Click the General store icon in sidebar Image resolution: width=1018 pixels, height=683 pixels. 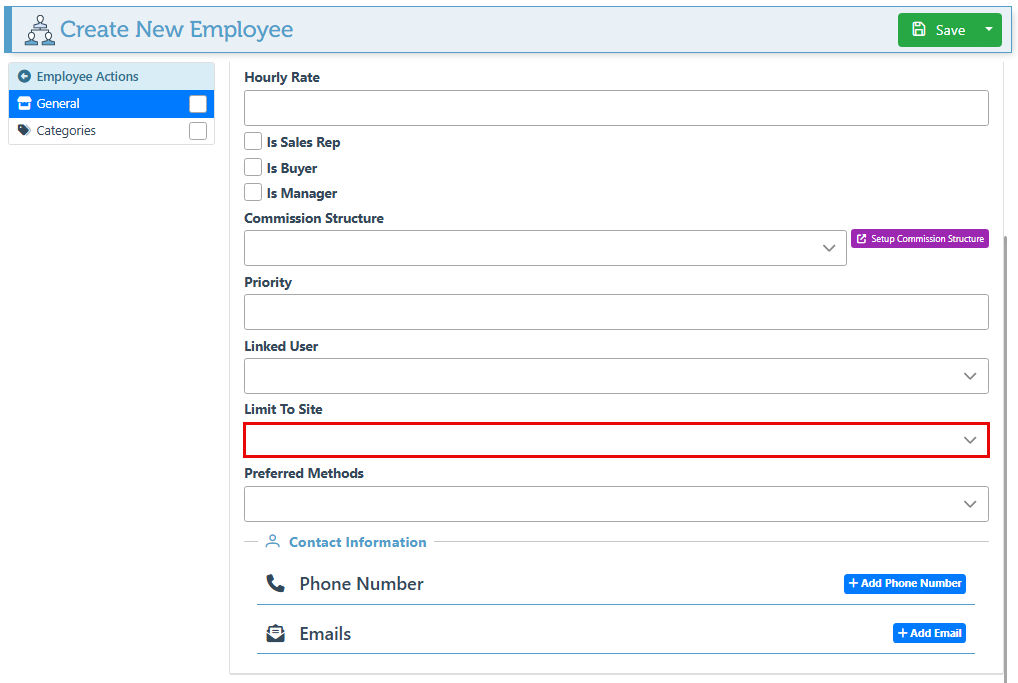coord(24,104)
